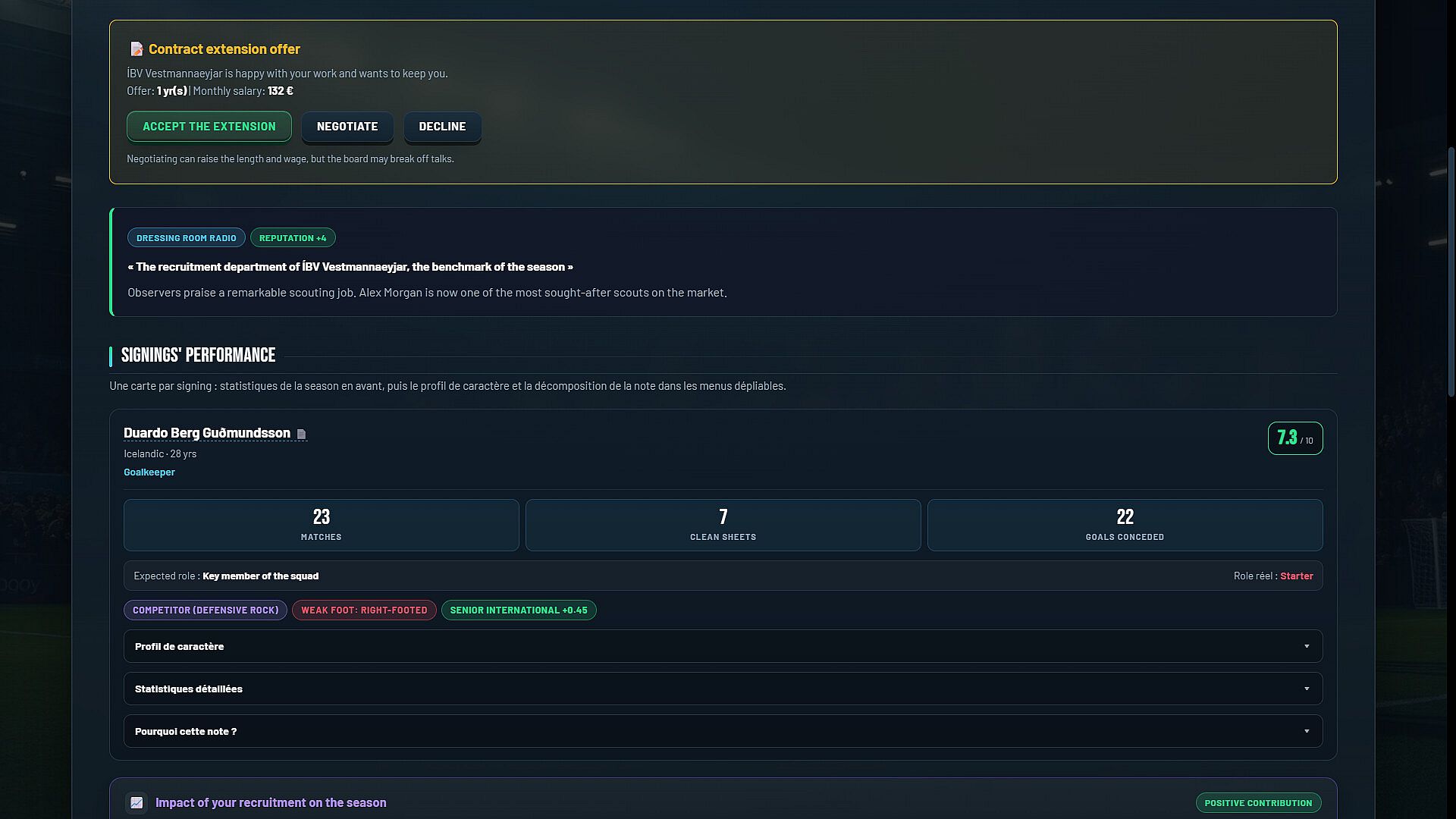This screenshot has width=1456, height=819.
Task: Click the Competitor (Defensive Rock) trait badge
Action: pyautogui.click(x=206, y=610)
